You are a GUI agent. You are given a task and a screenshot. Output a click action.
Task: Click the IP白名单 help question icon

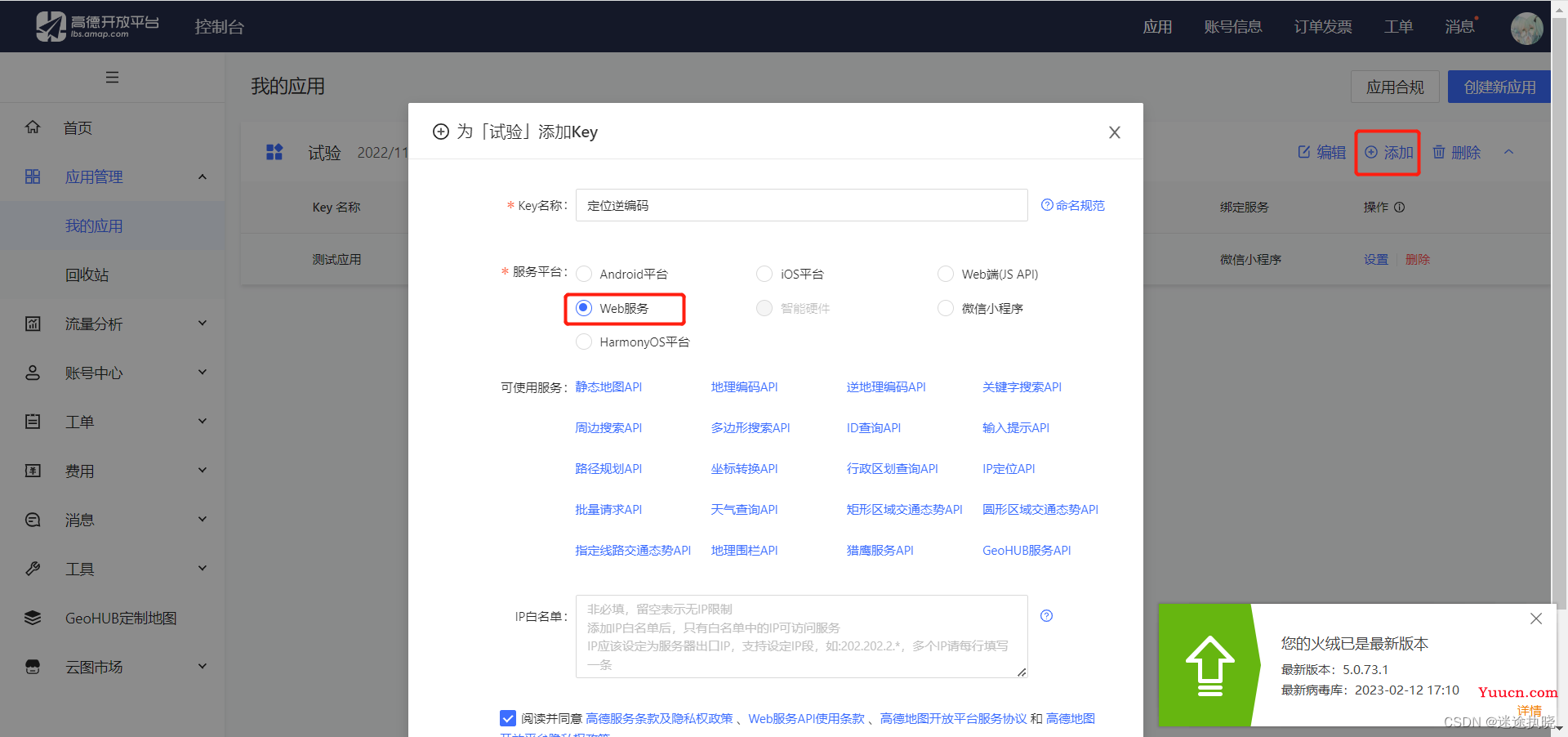(1046, 616)
